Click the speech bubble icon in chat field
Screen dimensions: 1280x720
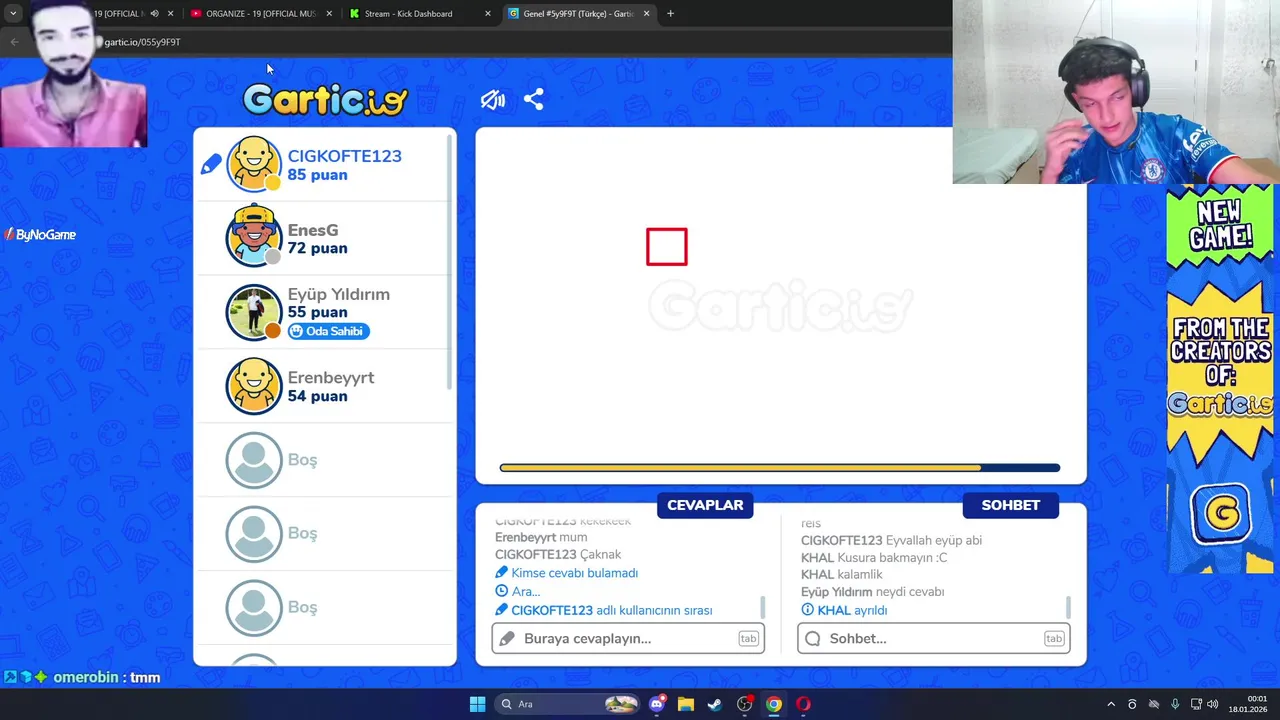tap(813, 638)
